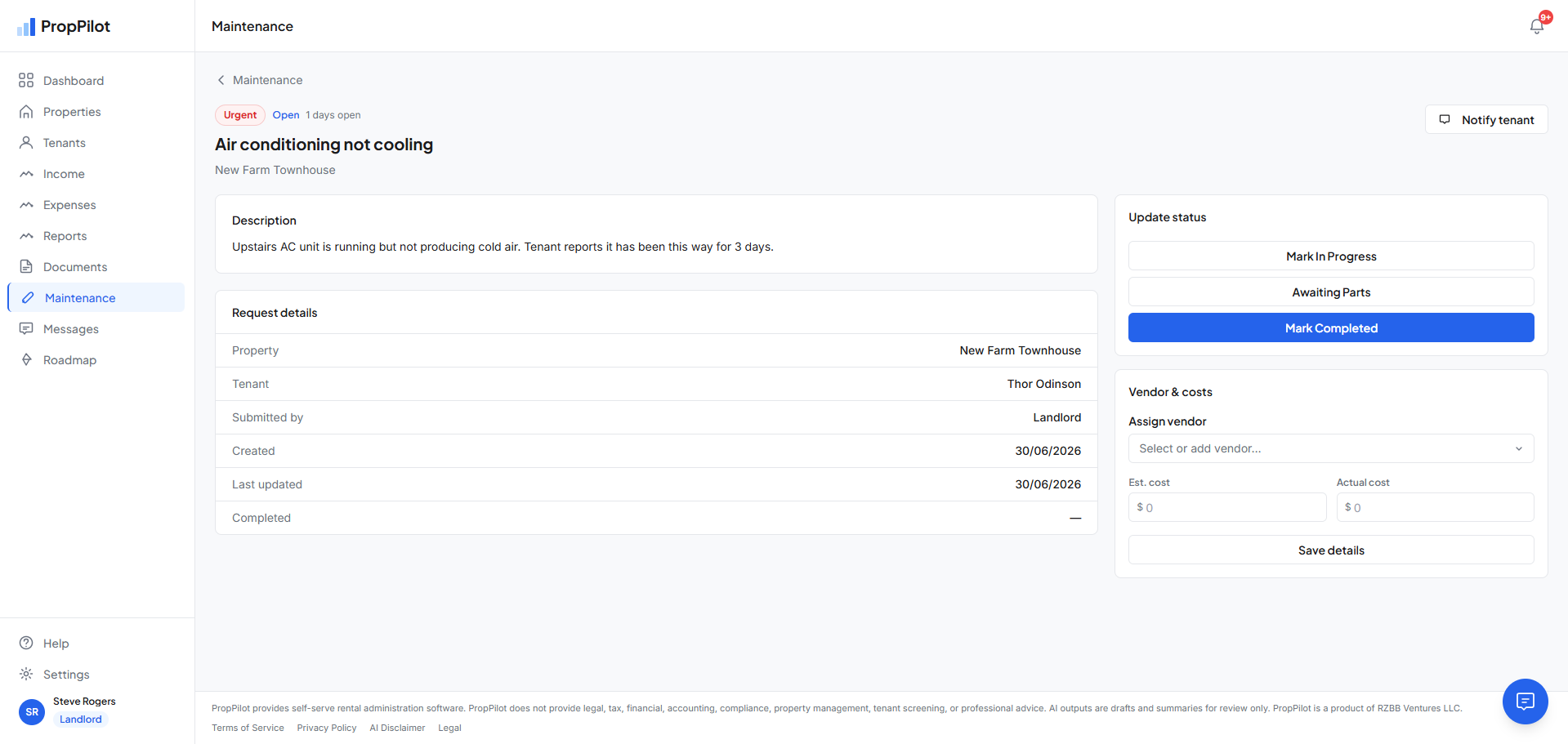Open the Legal footer link
Viewport: 1568px width, 744px height.
[449, 728]
